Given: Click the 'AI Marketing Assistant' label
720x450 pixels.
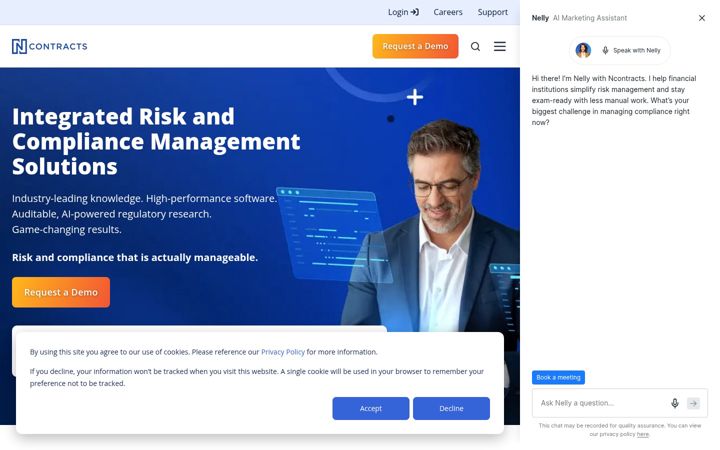Looking at the screenshot, I should pos(590,18).
